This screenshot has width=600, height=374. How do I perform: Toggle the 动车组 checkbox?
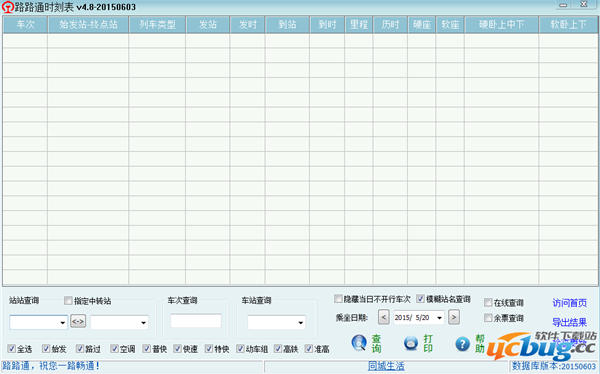pyautogui.click(x=240, y=348)
